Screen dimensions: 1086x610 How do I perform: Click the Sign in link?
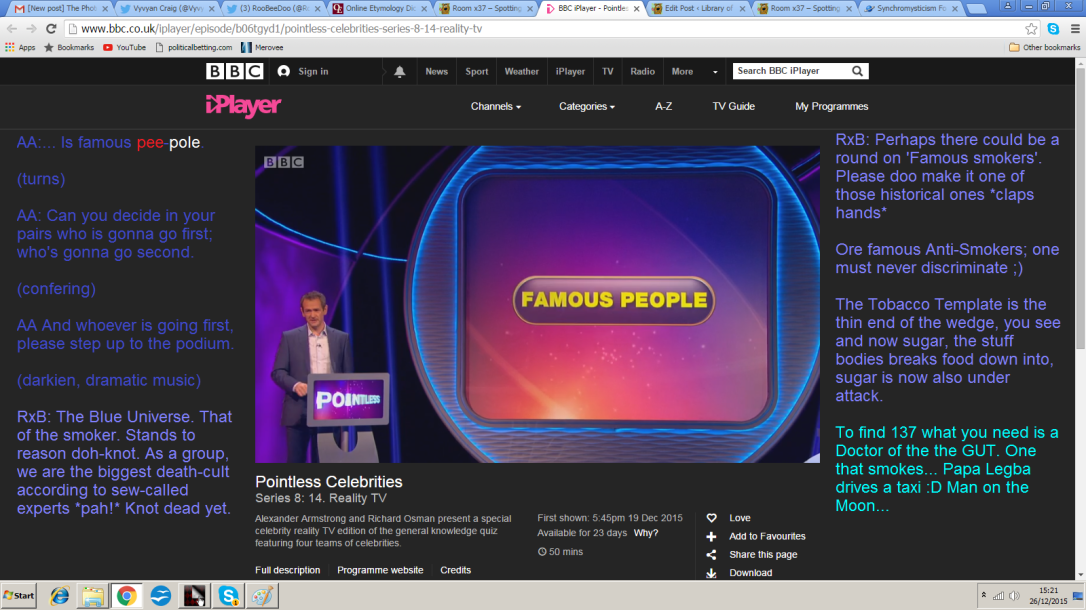(312, 72)
